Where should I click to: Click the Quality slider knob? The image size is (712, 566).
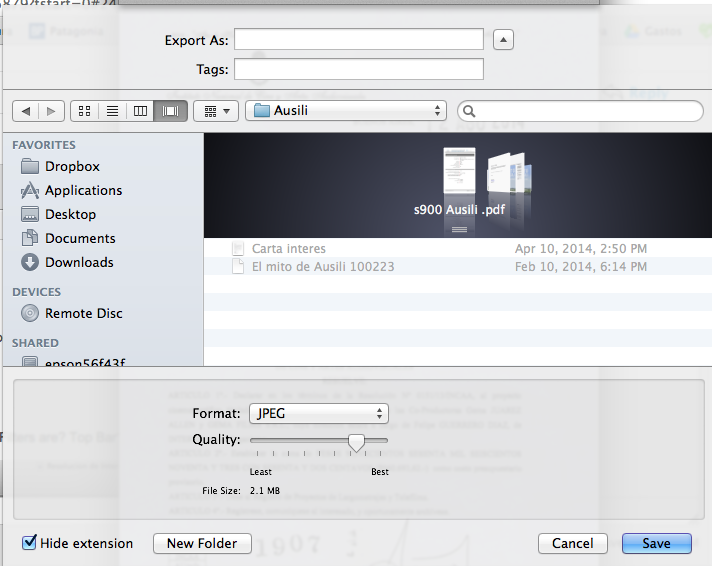356,442
